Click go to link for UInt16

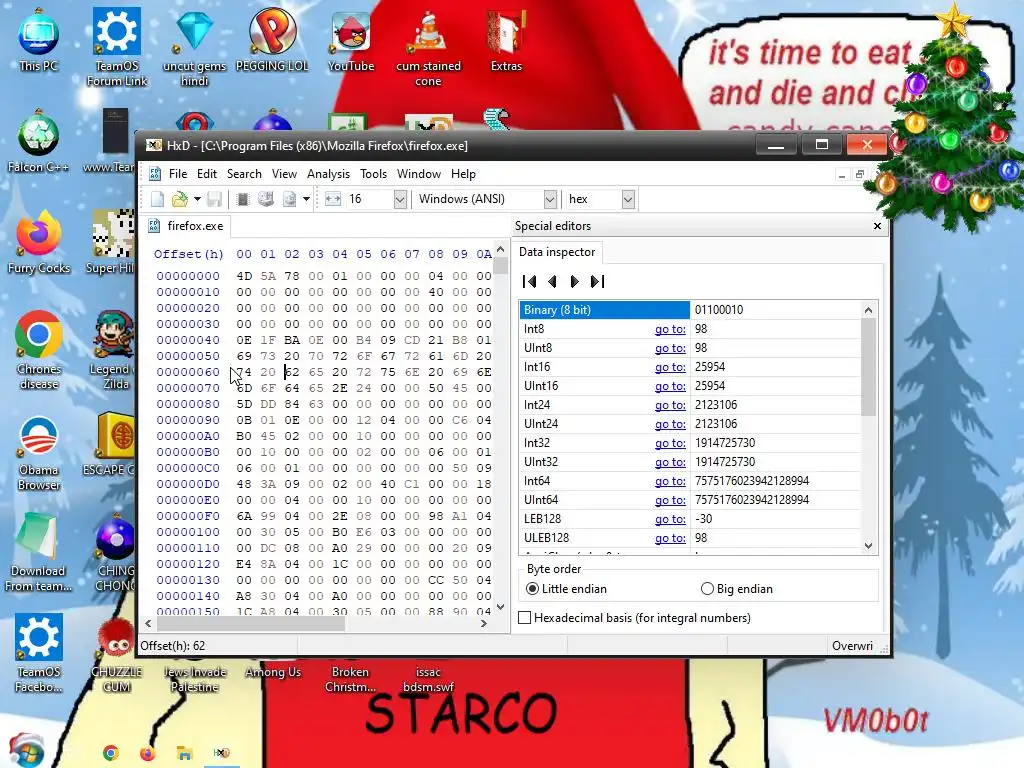coord(670,386)
